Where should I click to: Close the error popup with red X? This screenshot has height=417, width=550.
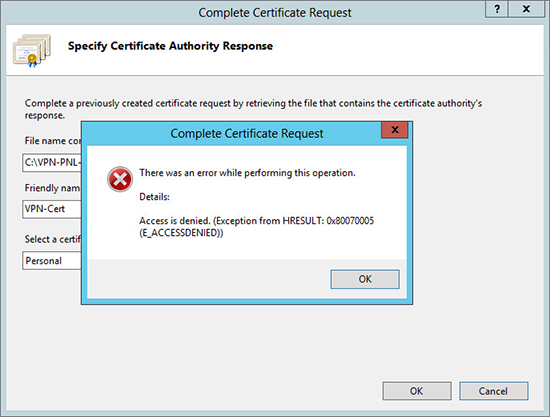(x=395, y=130)
